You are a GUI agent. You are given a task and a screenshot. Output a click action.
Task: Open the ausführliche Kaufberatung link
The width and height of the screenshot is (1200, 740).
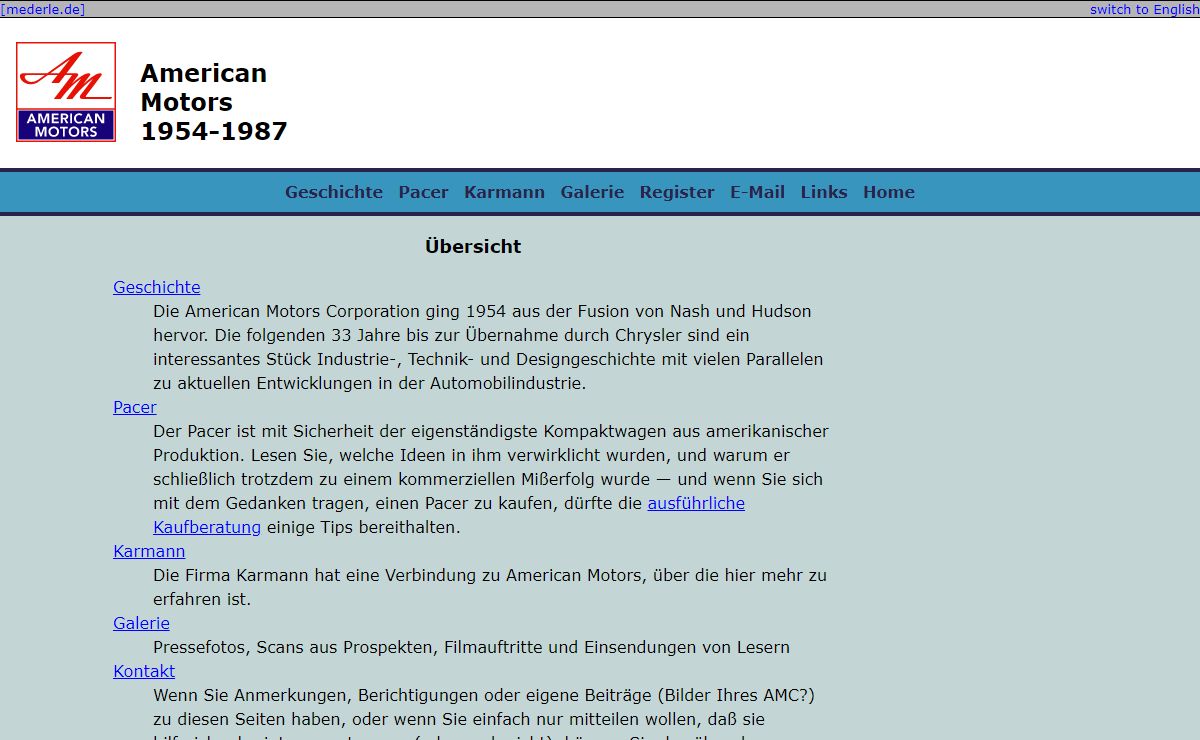[696, 503]
